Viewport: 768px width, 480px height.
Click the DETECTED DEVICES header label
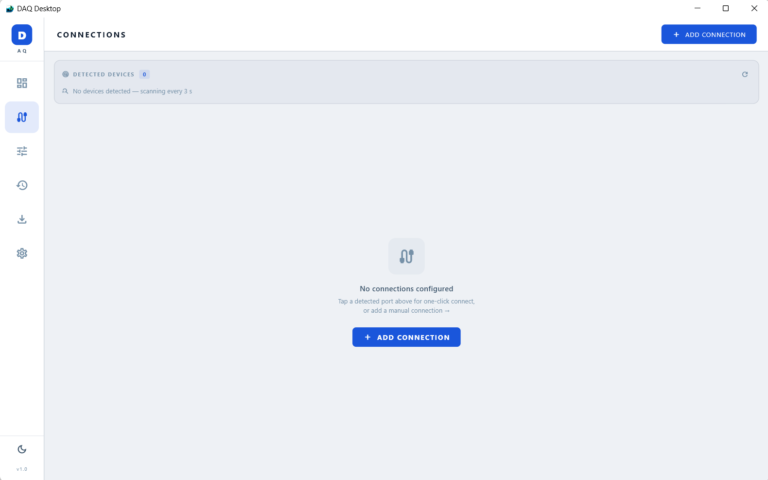(103, 74)
